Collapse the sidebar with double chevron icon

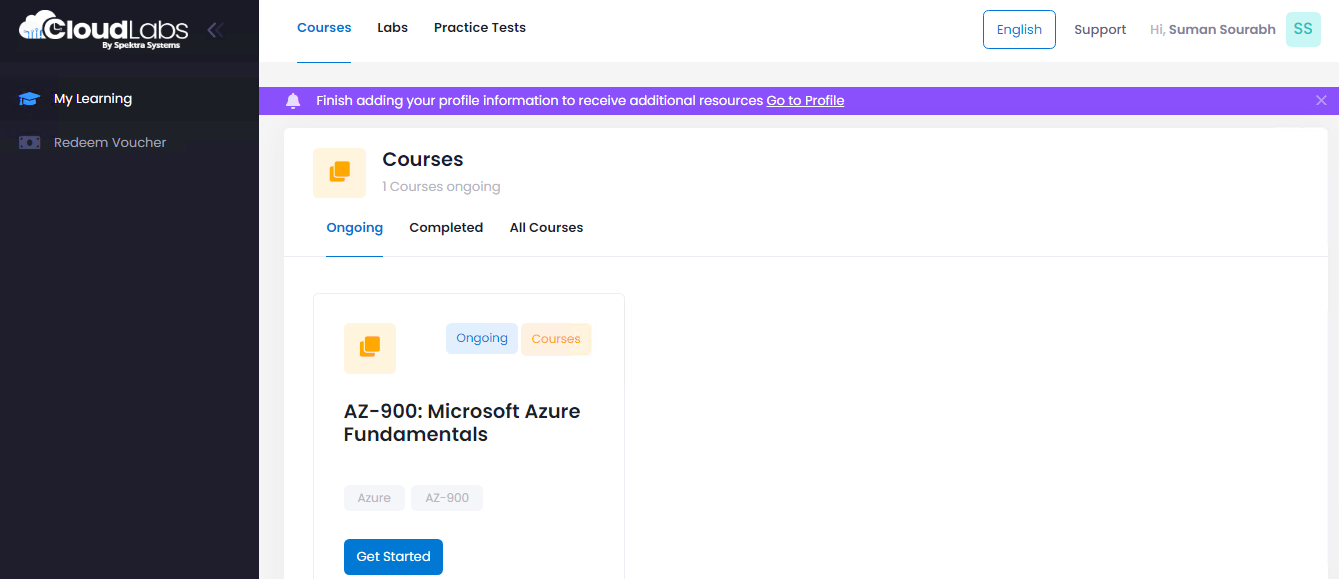(214, 30)
